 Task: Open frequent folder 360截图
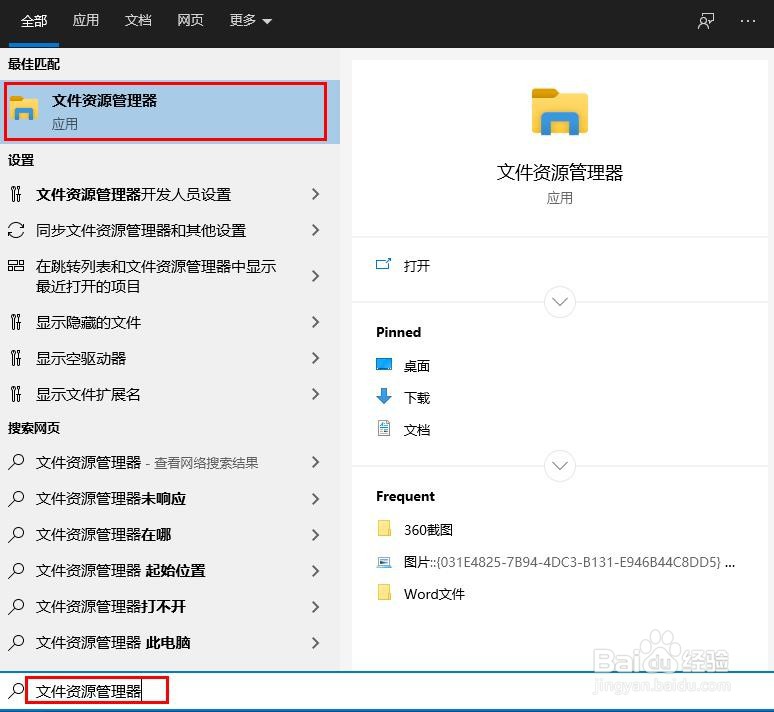(x=428, y=530)
